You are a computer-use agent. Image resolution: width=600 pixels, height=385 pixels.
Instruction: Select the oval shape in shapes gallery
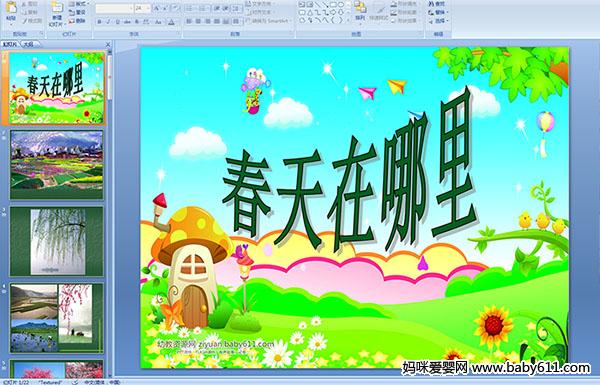pos(341,5)
